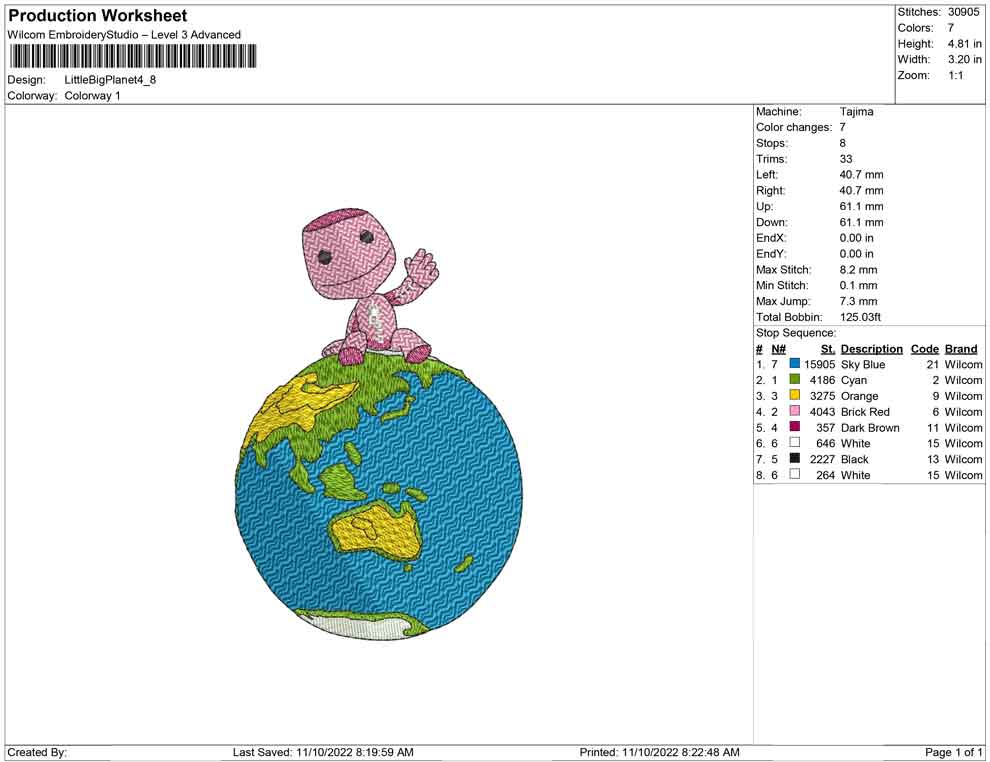This screenshot has width=990, height=762.
Task: Click the Black thread color swatch
Action: 794,458
